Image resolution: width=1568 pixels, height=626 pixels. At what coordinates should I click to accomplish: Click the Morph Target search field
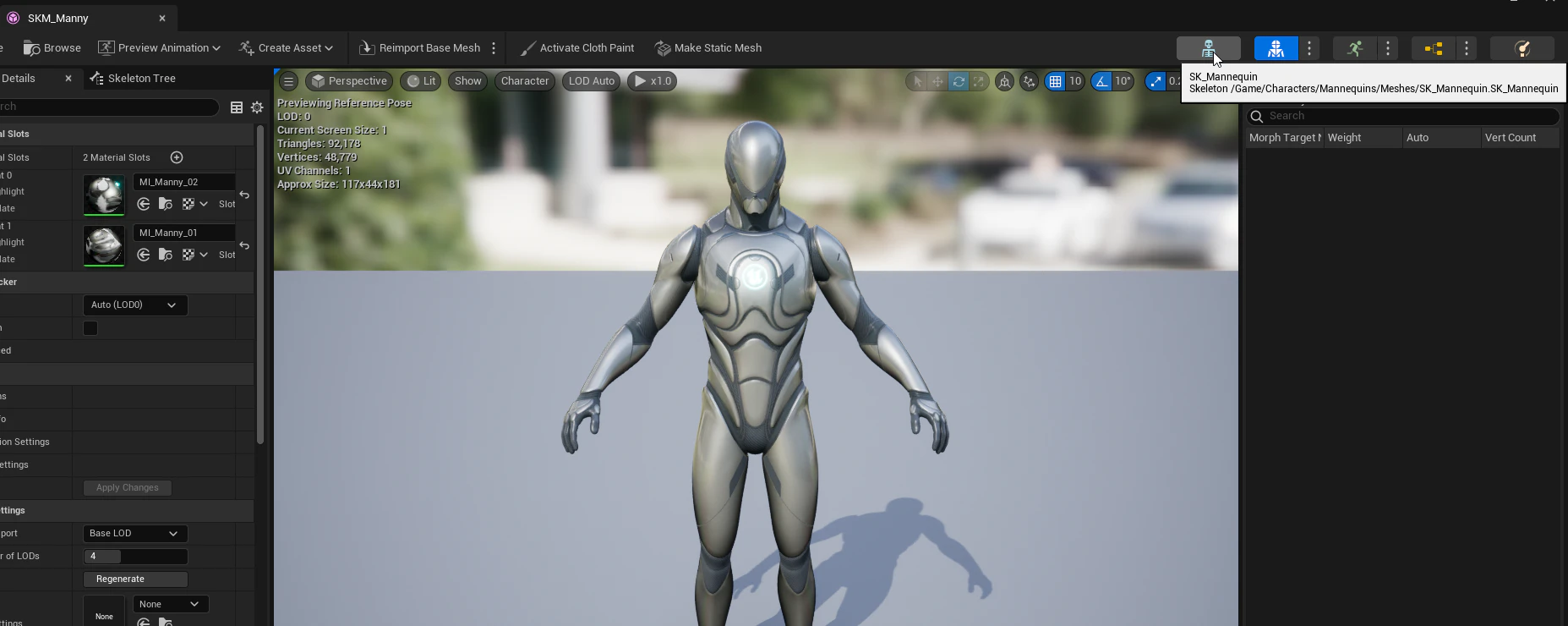tap(1402, 116)
